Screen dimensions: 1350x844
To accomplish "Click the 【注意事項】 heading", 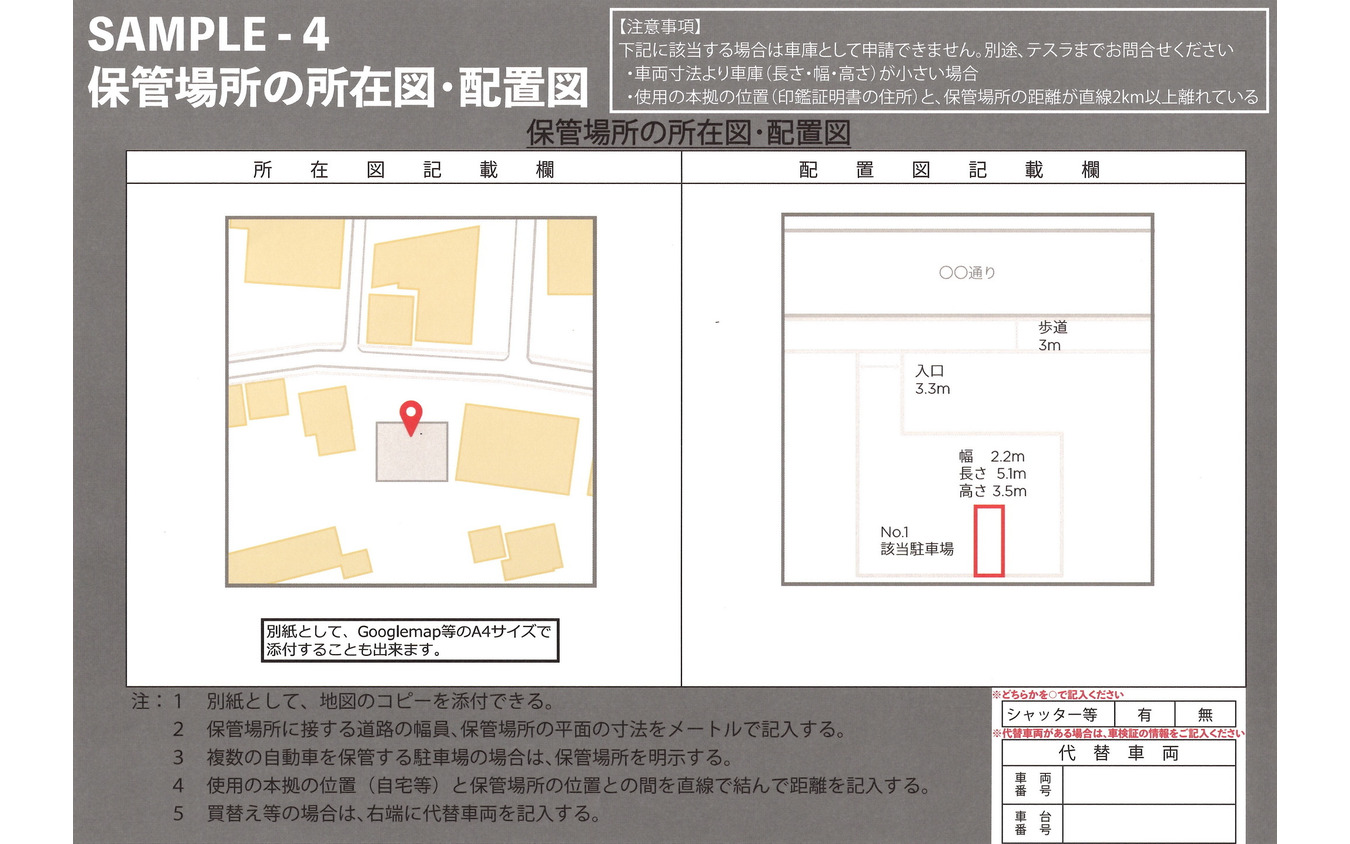I will coord(661,28).
